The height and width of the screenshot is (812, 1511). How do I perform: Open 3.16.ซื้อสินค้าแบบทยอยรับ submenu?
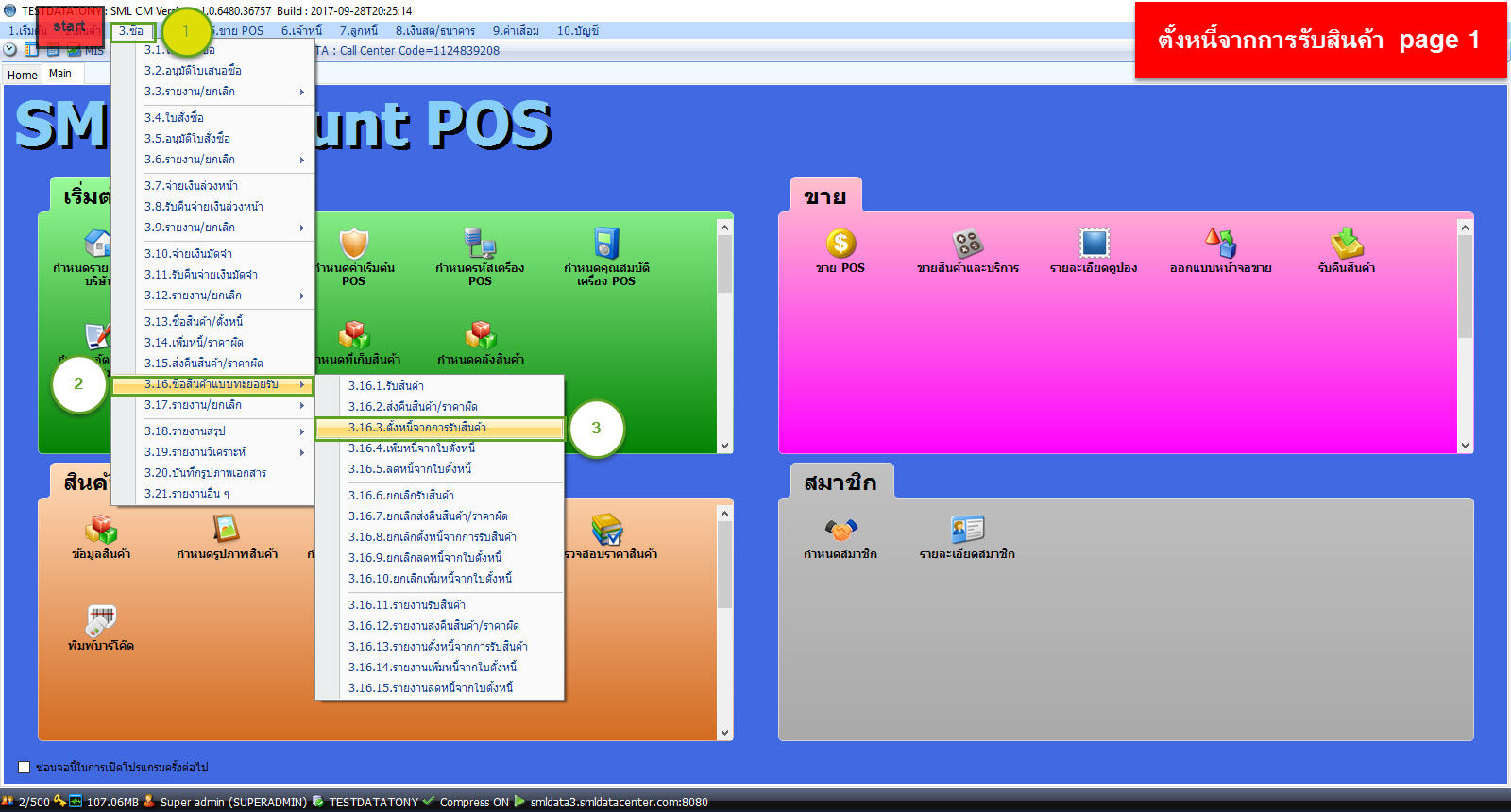click(x=212, y=384)
